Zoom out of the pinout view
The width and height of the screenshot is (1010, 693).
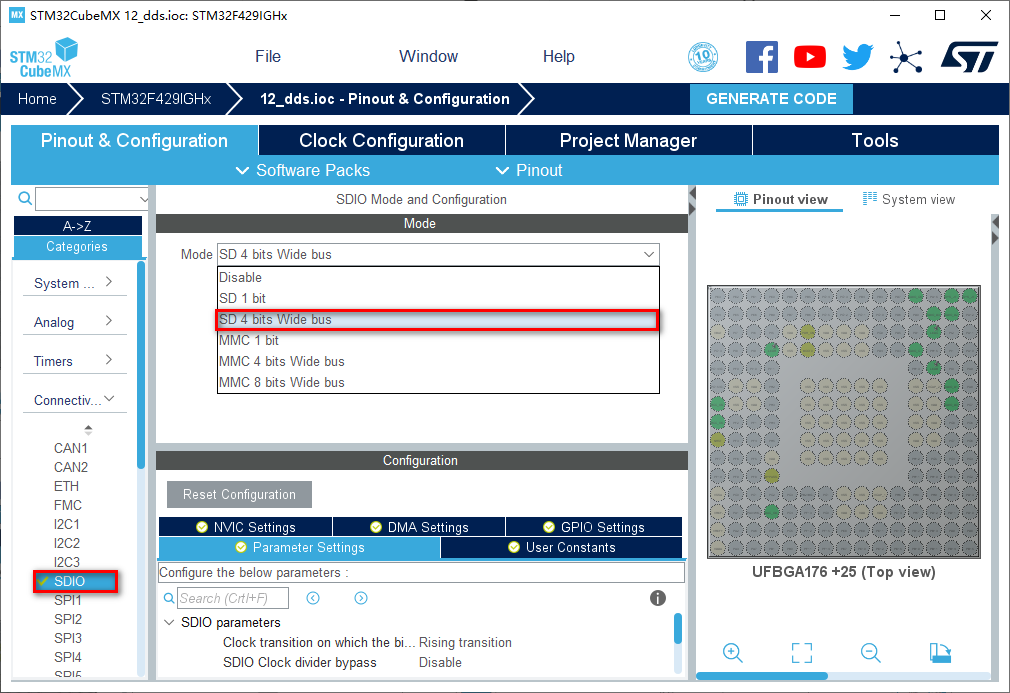pos(870,653)
